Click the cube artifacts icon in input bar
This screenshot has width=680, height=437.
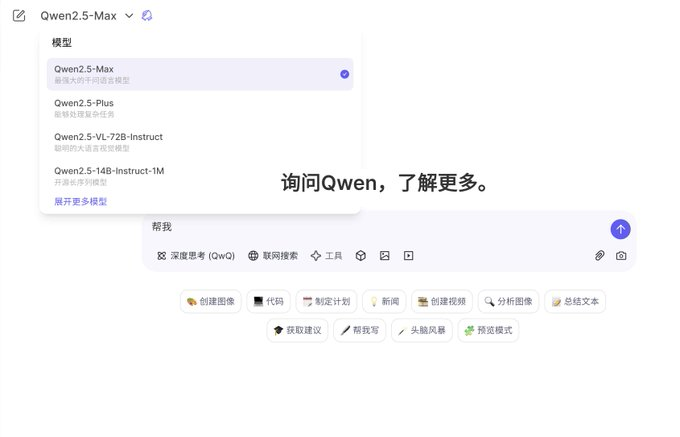362,256
